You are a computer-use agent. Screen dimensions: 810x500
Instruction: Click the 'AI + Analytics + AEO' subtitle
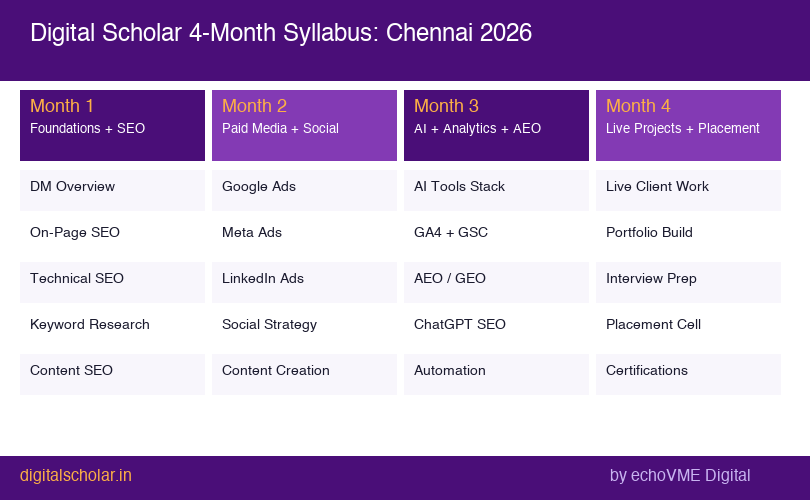point(477,128)
